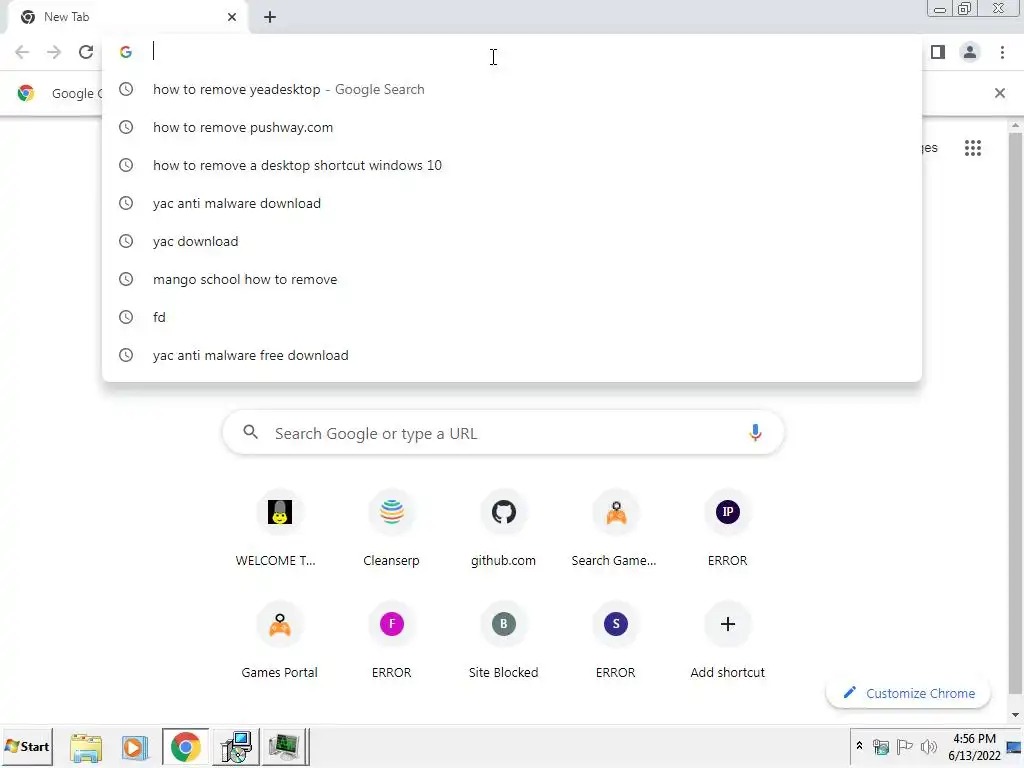Click the forward navigation arrow
The width and height of the screenshot is (1024, 768).
pos(54,52)
